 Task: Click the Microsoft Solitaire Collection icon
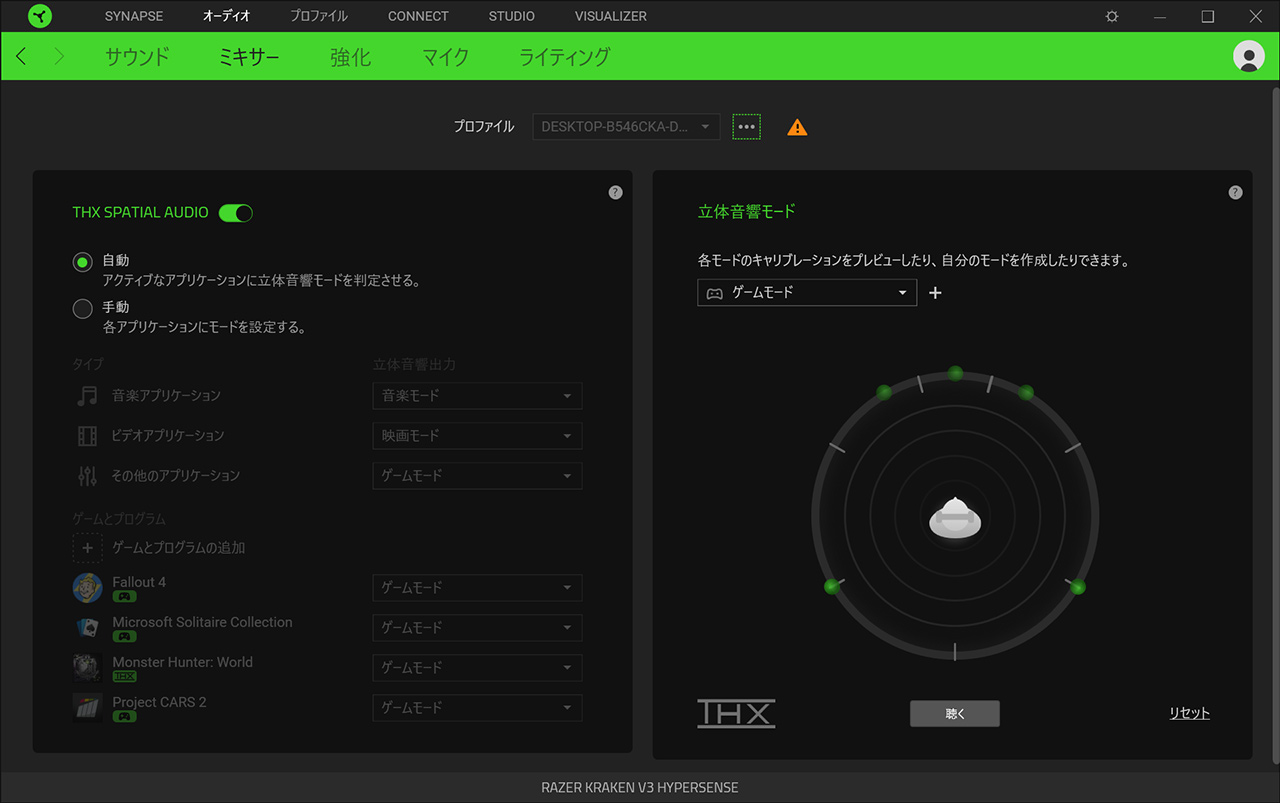[x=87, y=628]
